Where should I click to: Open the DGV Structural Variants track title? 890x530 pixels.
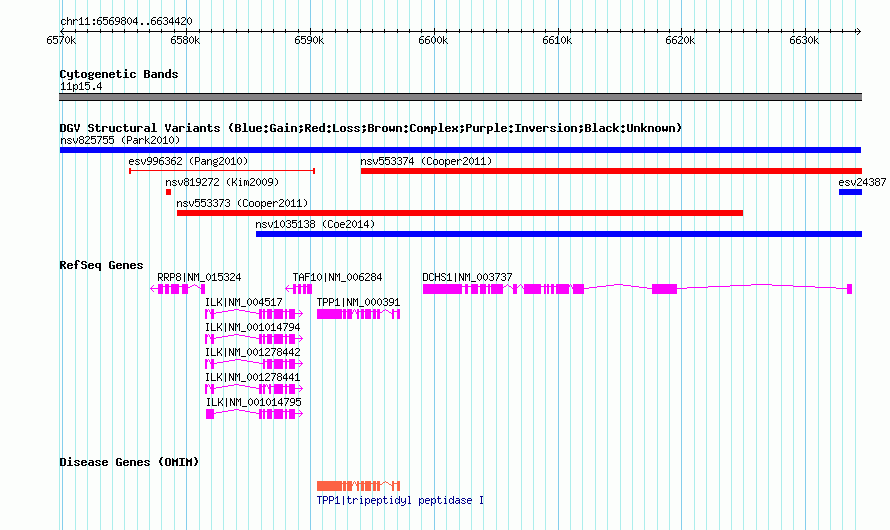point(370,128)
